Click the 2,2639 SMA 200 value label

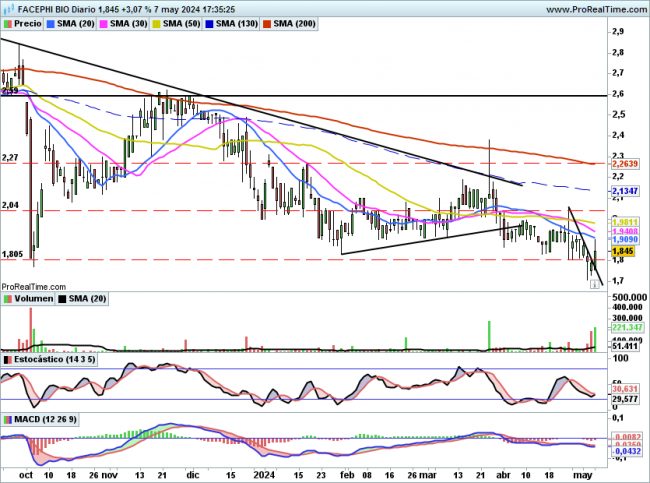[x=596, y=163]
